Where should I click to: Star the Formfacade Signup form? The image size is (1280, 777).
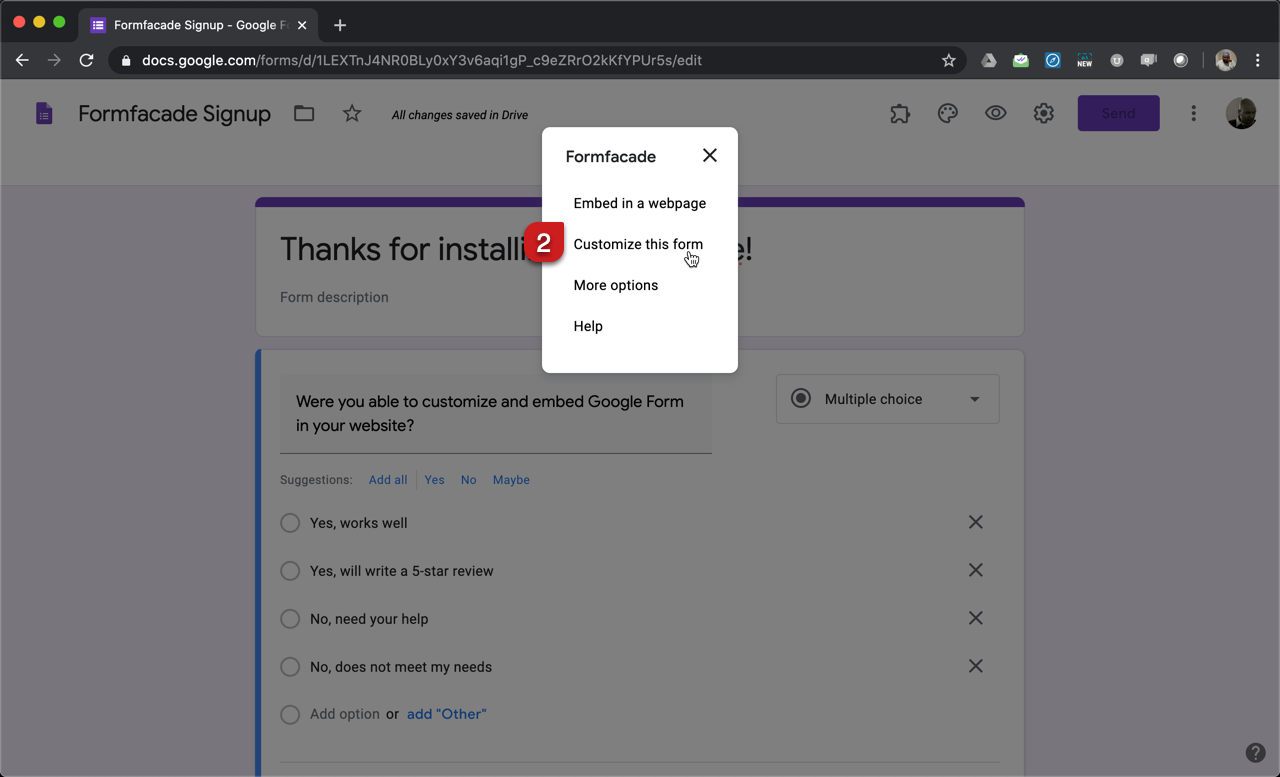coord(352,113)
